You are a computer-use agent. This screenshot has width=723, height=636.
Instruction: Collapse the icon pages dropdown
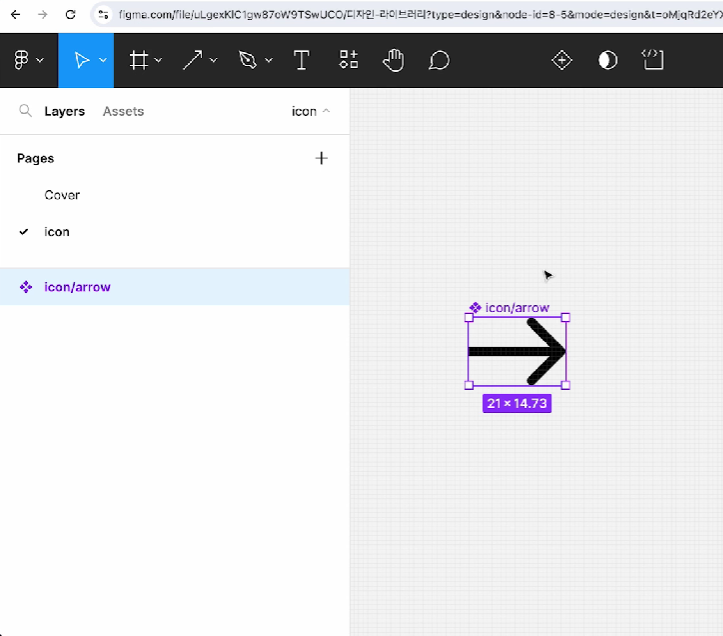tap(311, 111)
